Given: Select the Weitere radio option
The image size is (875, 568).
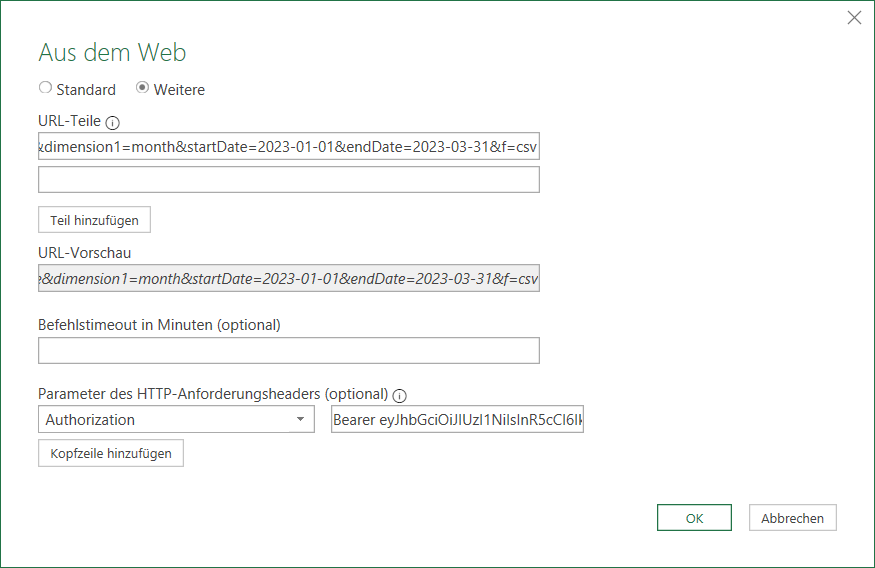Looking at the screenshot, I should point(142,88).
